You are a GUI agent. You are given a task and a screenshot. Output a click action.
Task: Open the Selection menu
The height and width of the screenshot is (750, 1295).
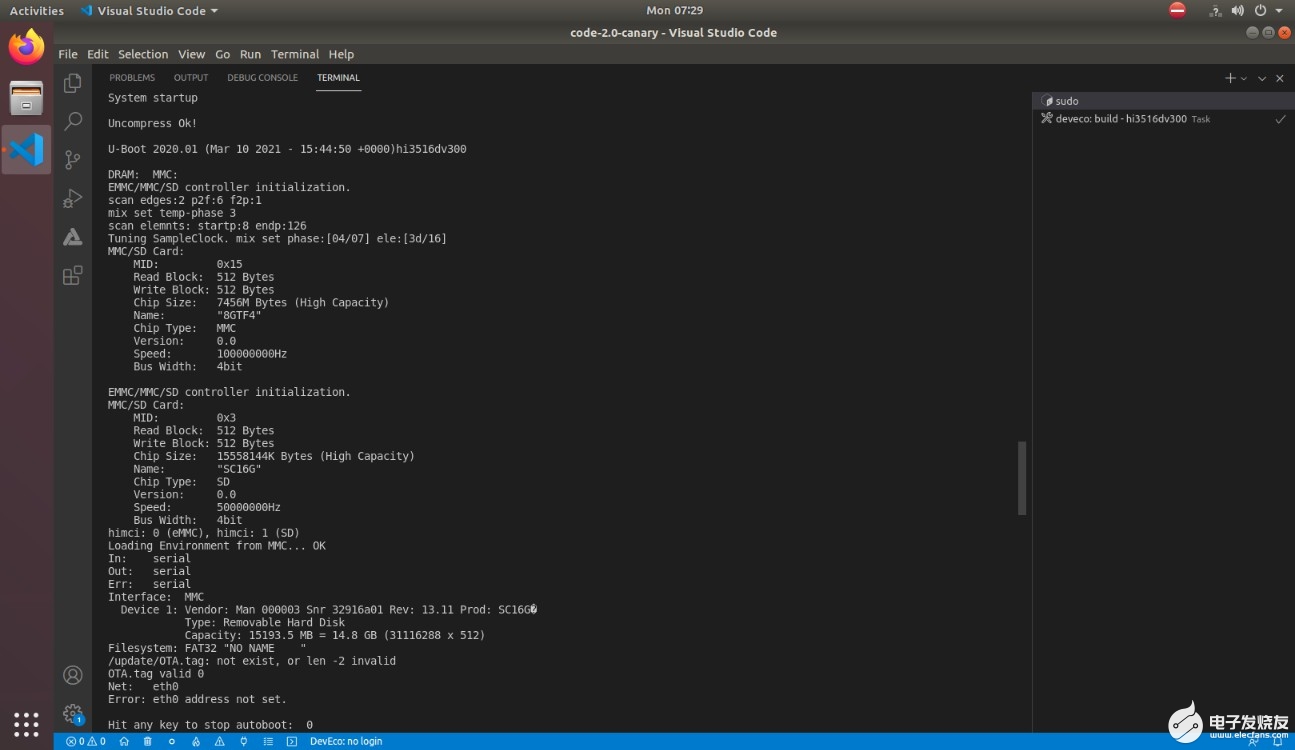pyautogui.click(x=143, y=54)
